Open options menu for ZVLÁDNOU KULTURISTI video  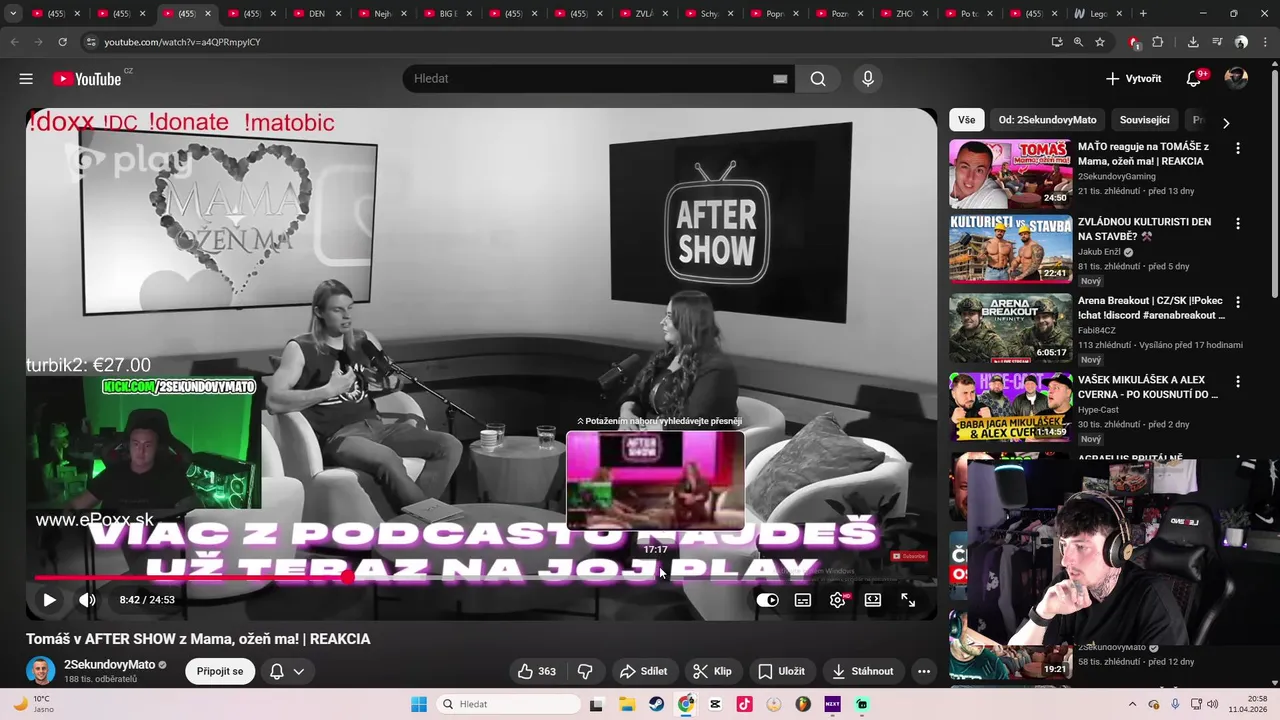[1238, 223]
